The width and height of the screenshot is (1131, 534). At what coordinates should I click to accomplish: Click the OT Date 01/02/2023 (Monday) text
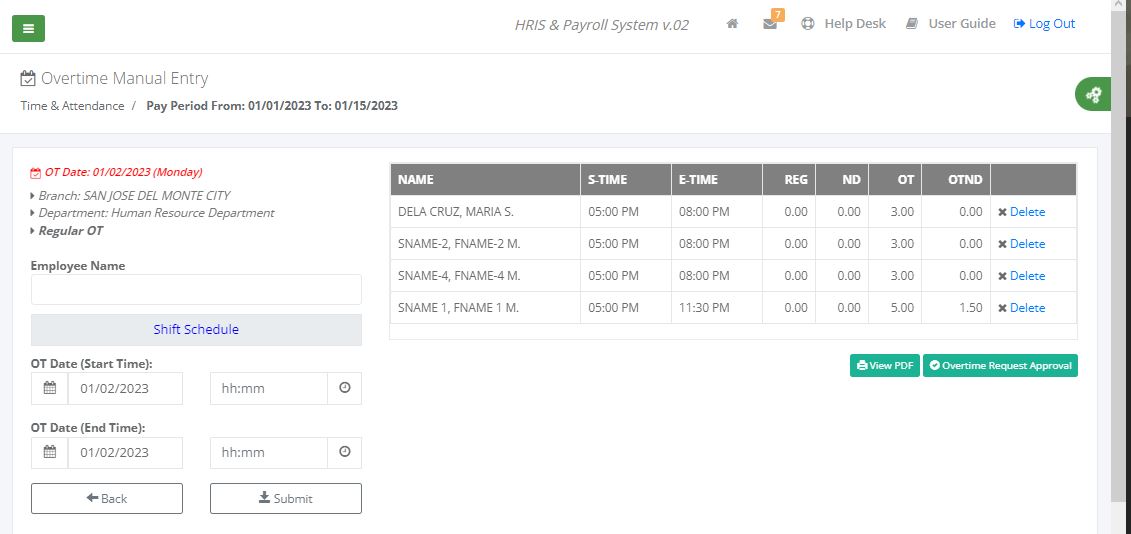[x=123, y=172]
